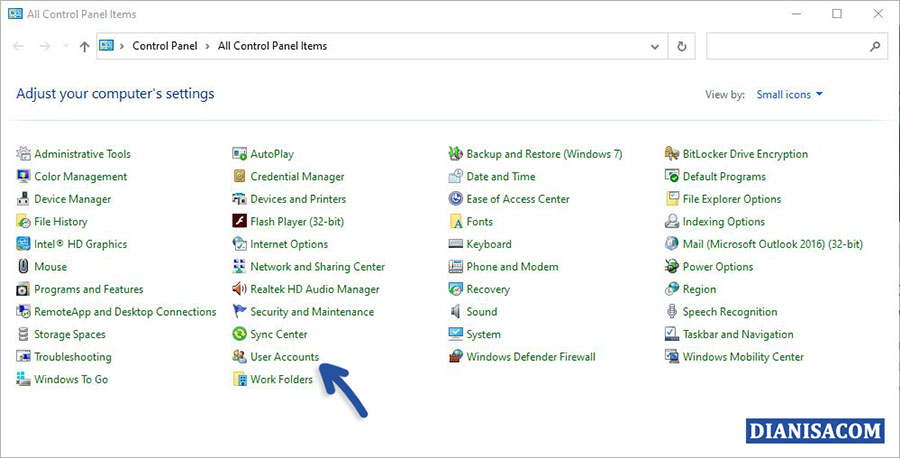Open Network and Sharing Center
Viewport: 900px width, 458px height.
[317, 266]
